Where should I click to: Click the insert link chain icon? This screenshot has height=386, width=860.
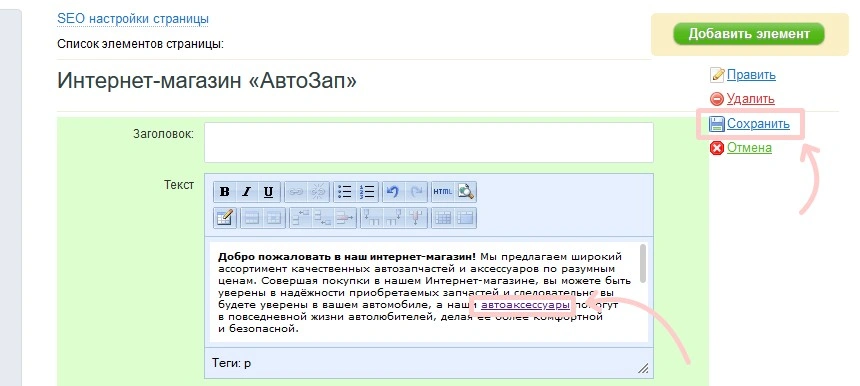point(296,192)
